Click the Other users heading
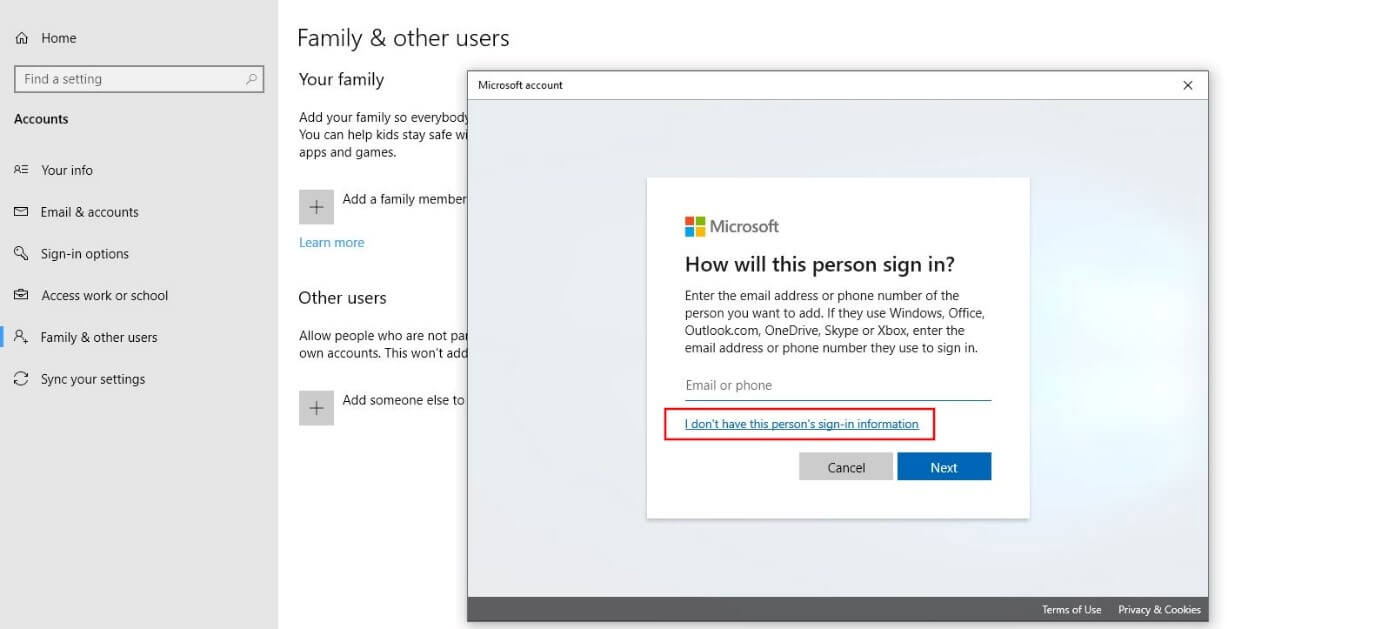This screenshot has width=1388, height=629. pyautogui.click(x=342, y=298)
